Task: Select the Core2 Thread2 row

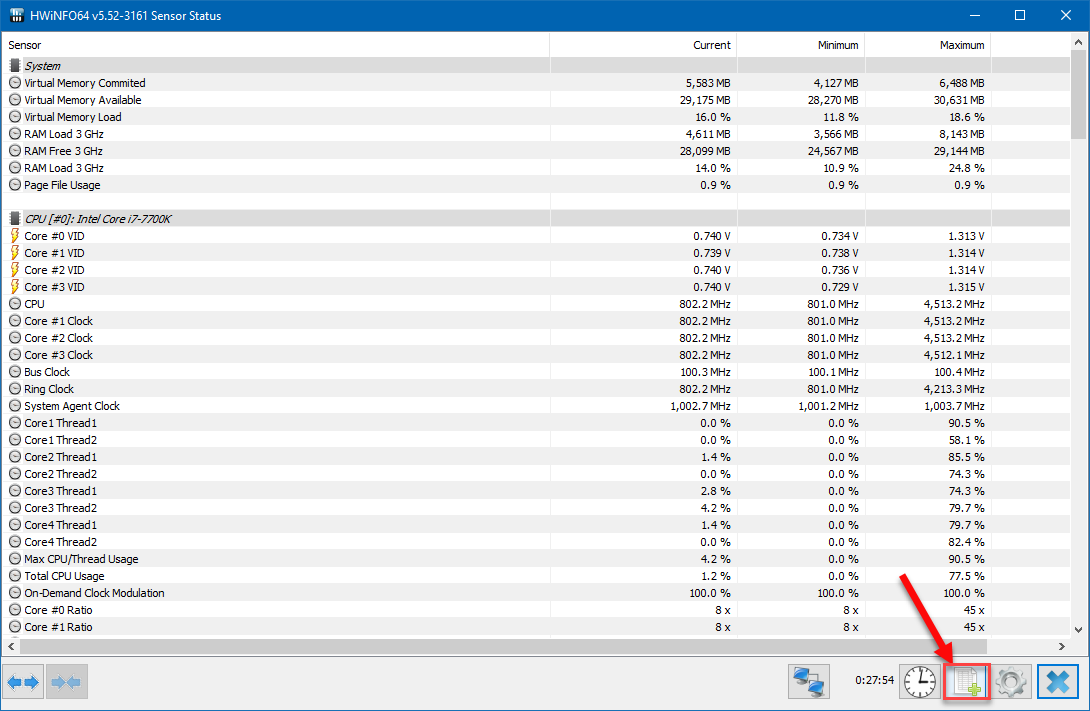Action: click(x=536, y=474)
